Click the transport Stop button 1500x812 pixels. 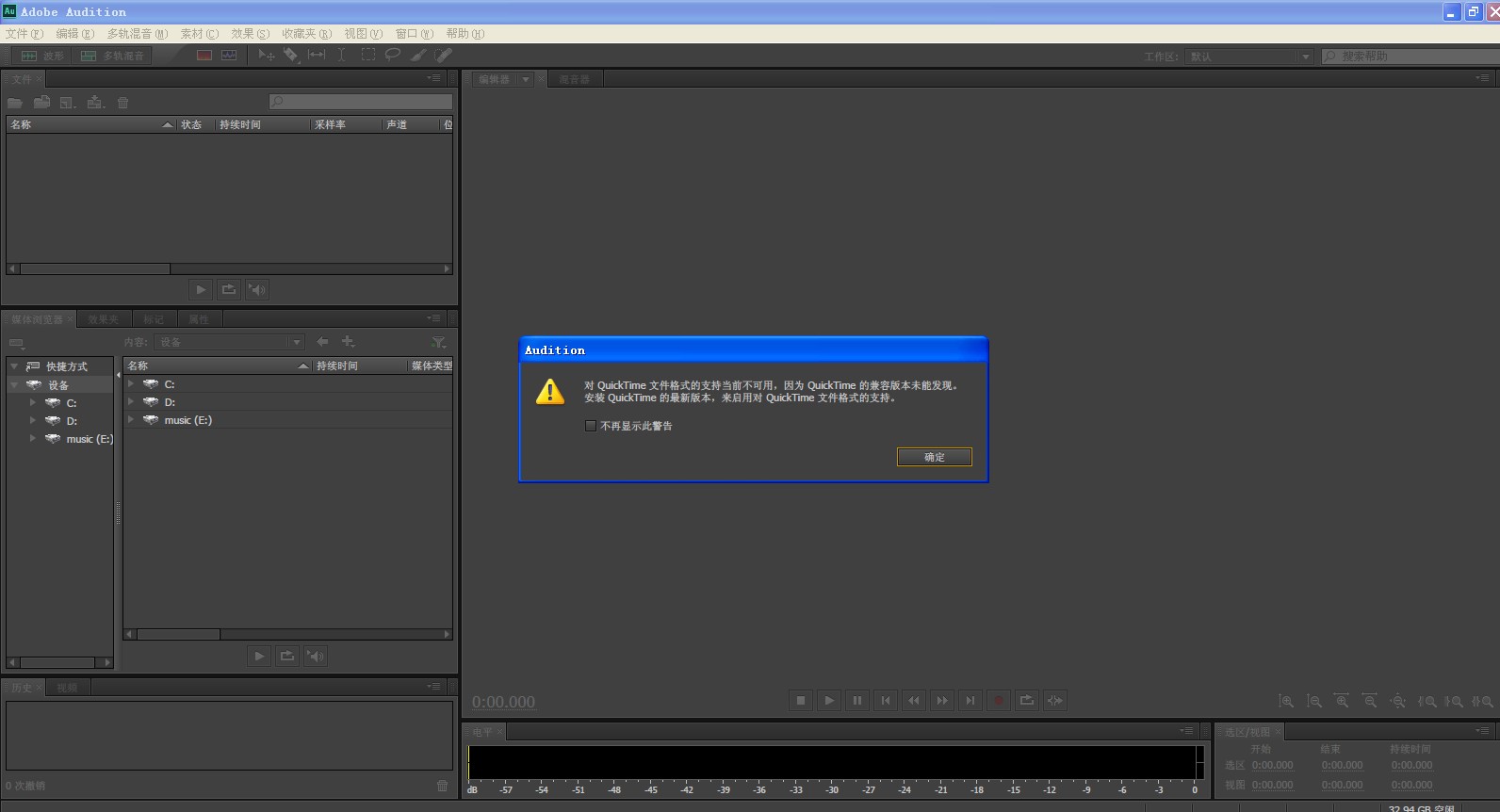[x=801, y=700]
